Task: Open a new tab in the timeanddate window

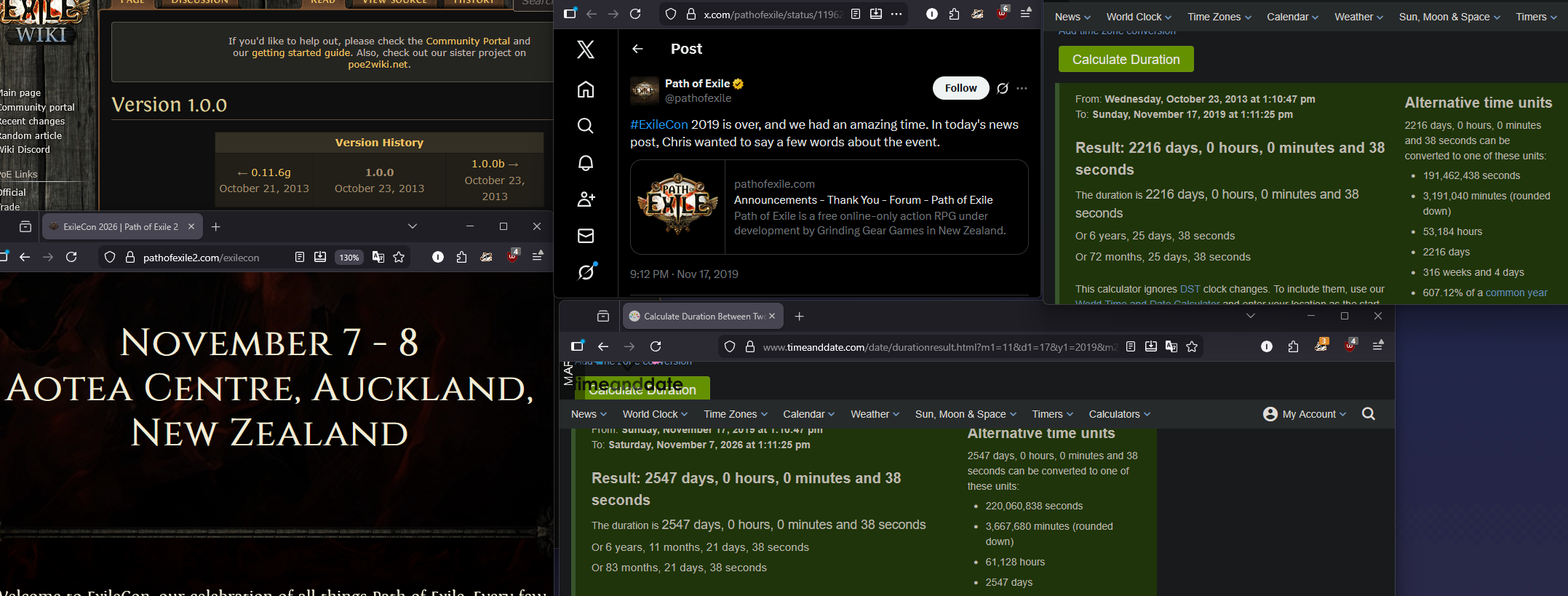Action: [800, 316]
